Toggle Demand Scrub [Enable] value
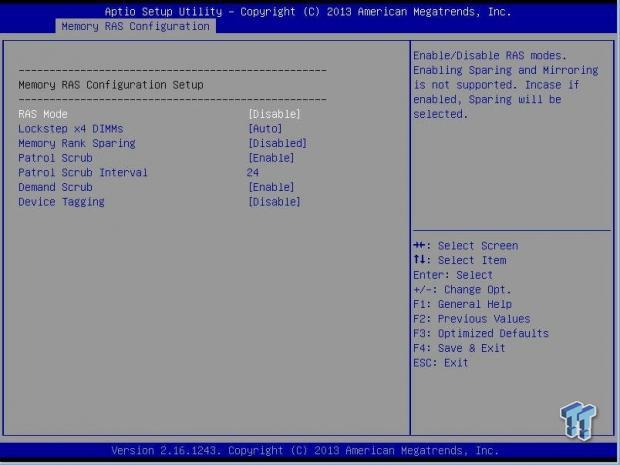 click(271, 187)
